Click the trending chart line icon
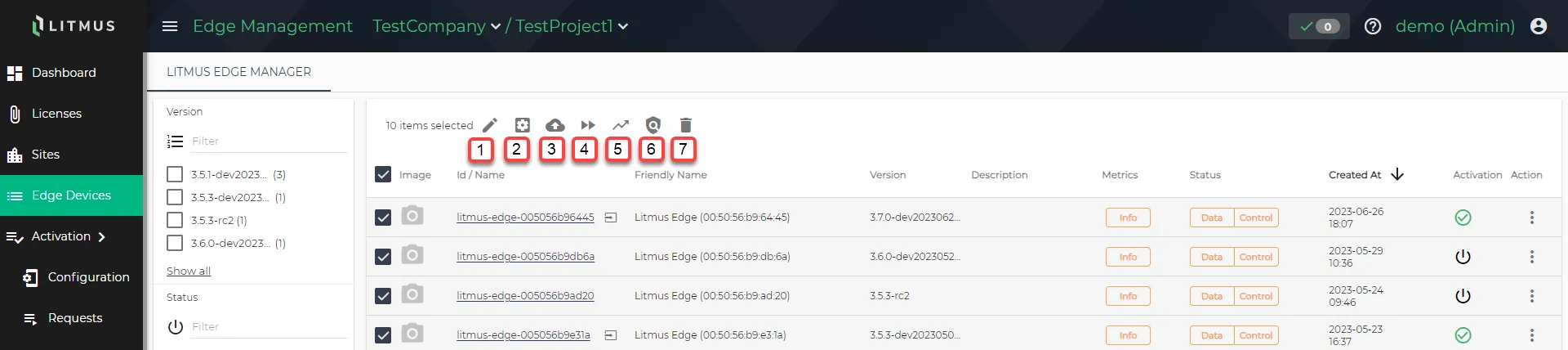This screenshot has height=350, width=1568. click(621, 125)
